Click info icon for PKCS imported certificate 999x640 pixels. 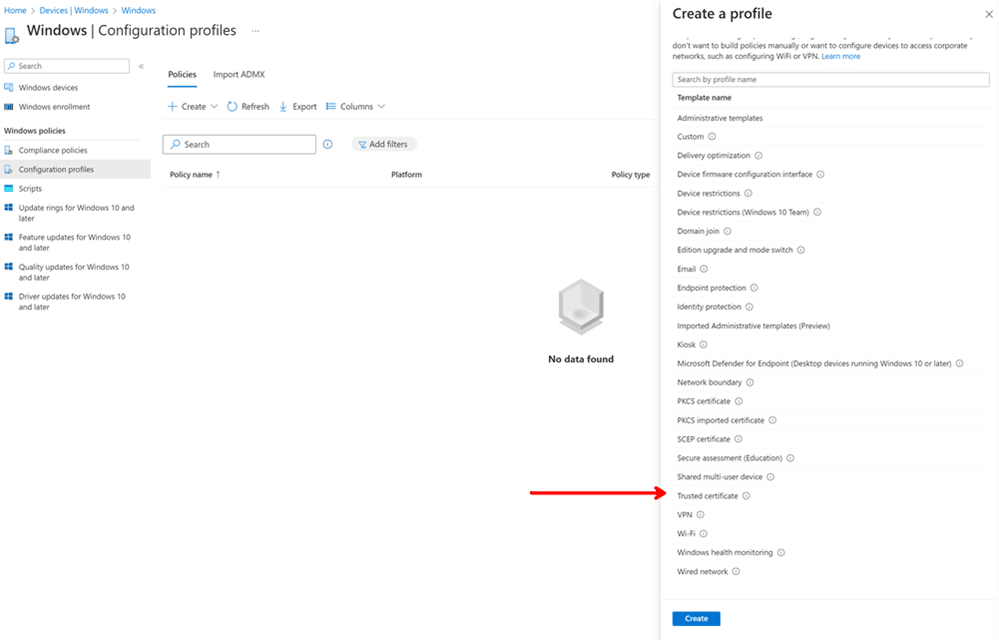773,420
